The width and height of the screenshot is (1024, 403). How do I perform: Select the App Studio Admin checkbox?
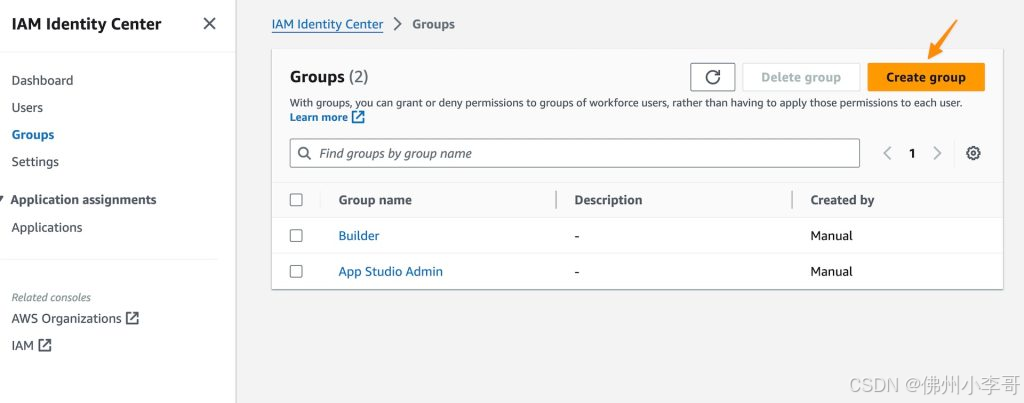(x=296, y=271)
